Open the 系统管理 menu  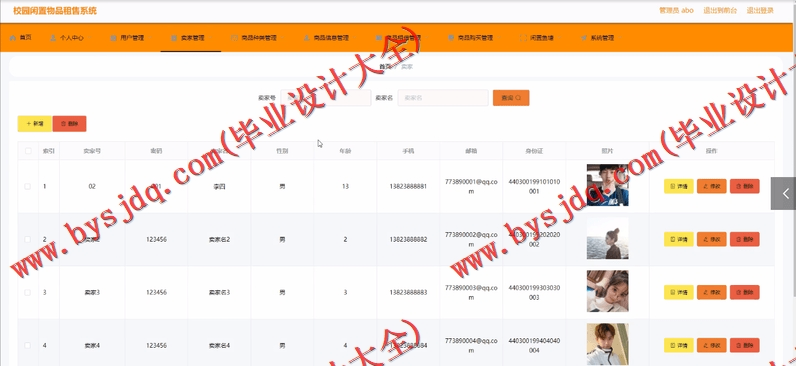(601, 38)
